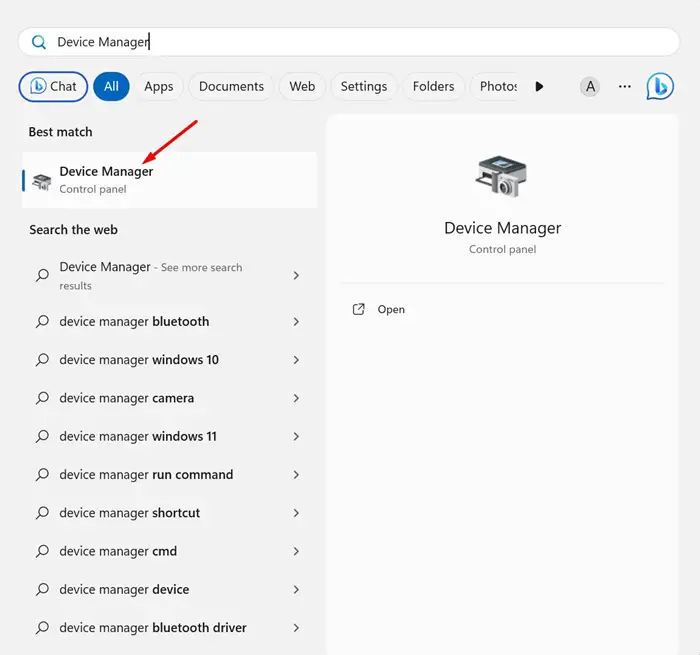Viewport: 700px width, 655px height.
Task: Expand the device manager cmd suggestion arrow
Action: (296, 551)
